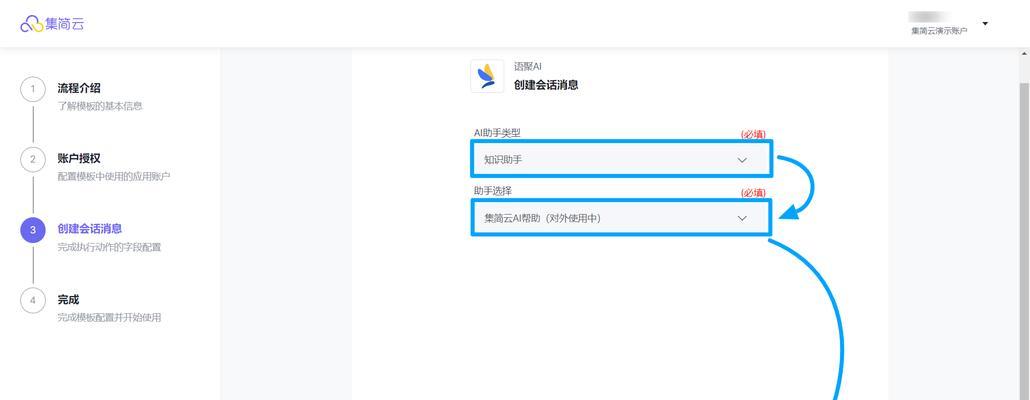
Task: Select step 2 circle 账户授权
Action: pyautogui.click(x=33, y=160)
